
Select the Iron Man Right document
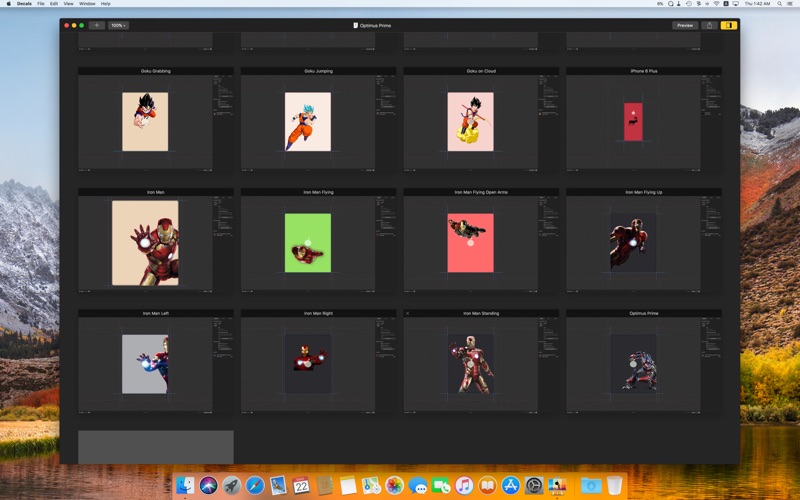pos(318,362)
